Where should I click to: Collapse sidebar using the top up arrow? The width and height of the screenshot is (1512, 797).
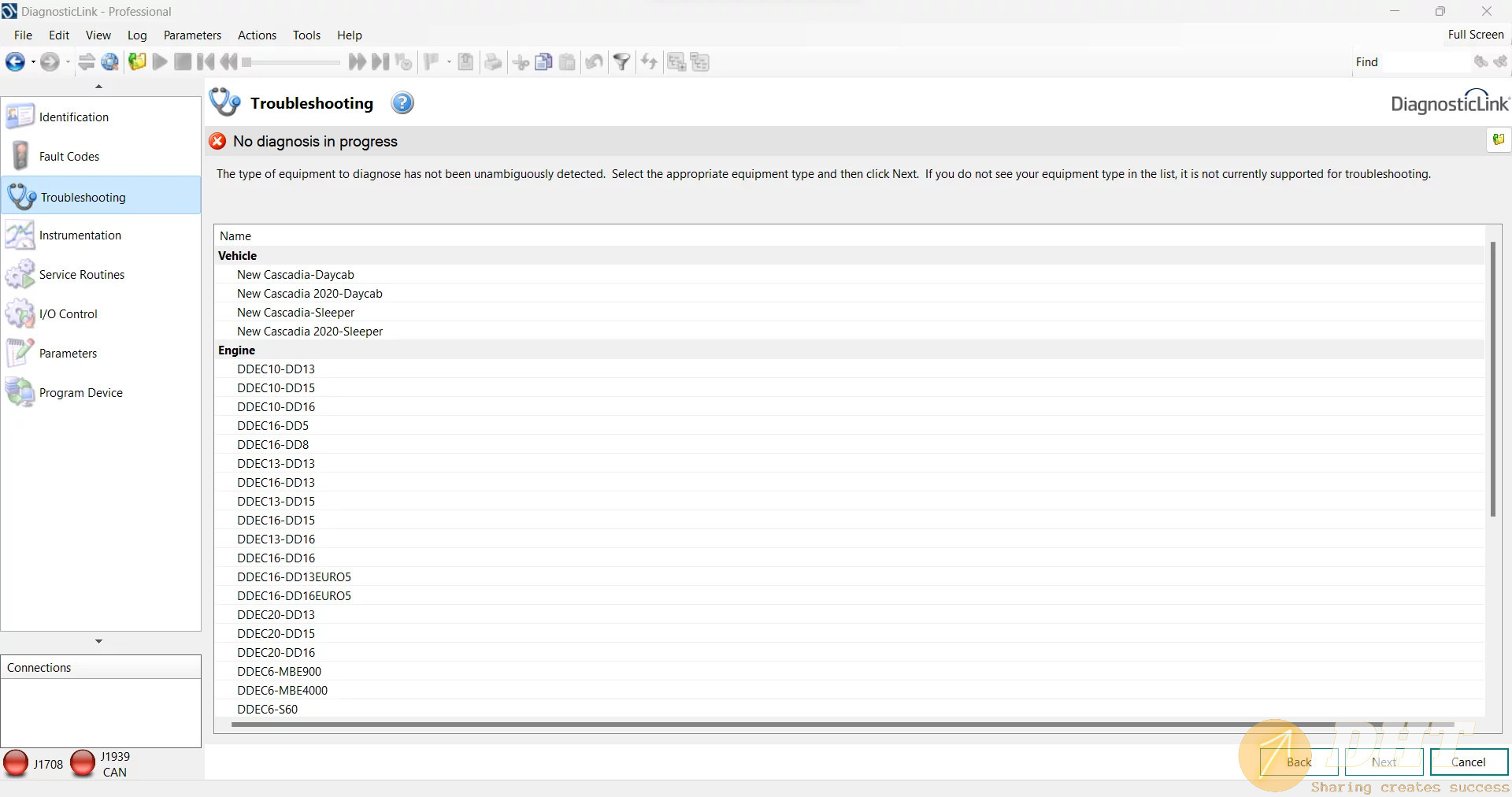98,87
